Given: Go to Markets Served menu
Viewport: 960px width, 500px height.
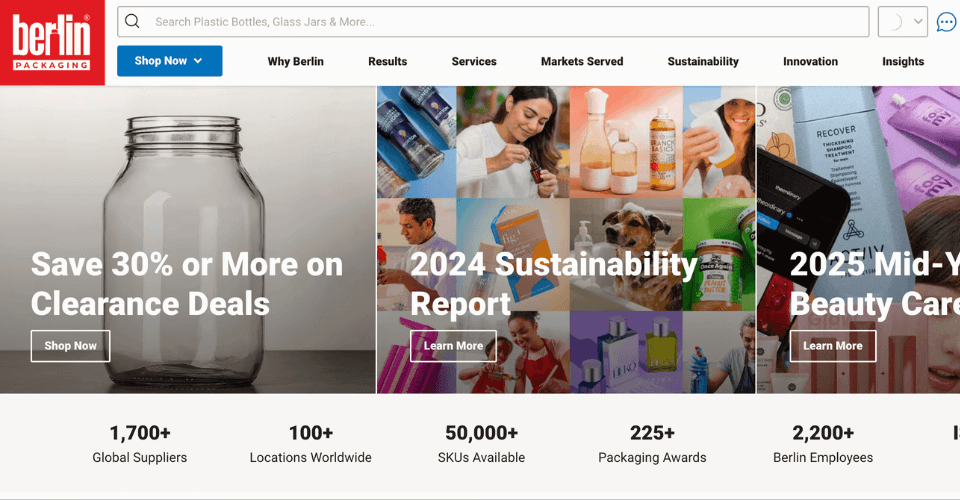Looking at the screenshot, I should click(x=582, y=61).
